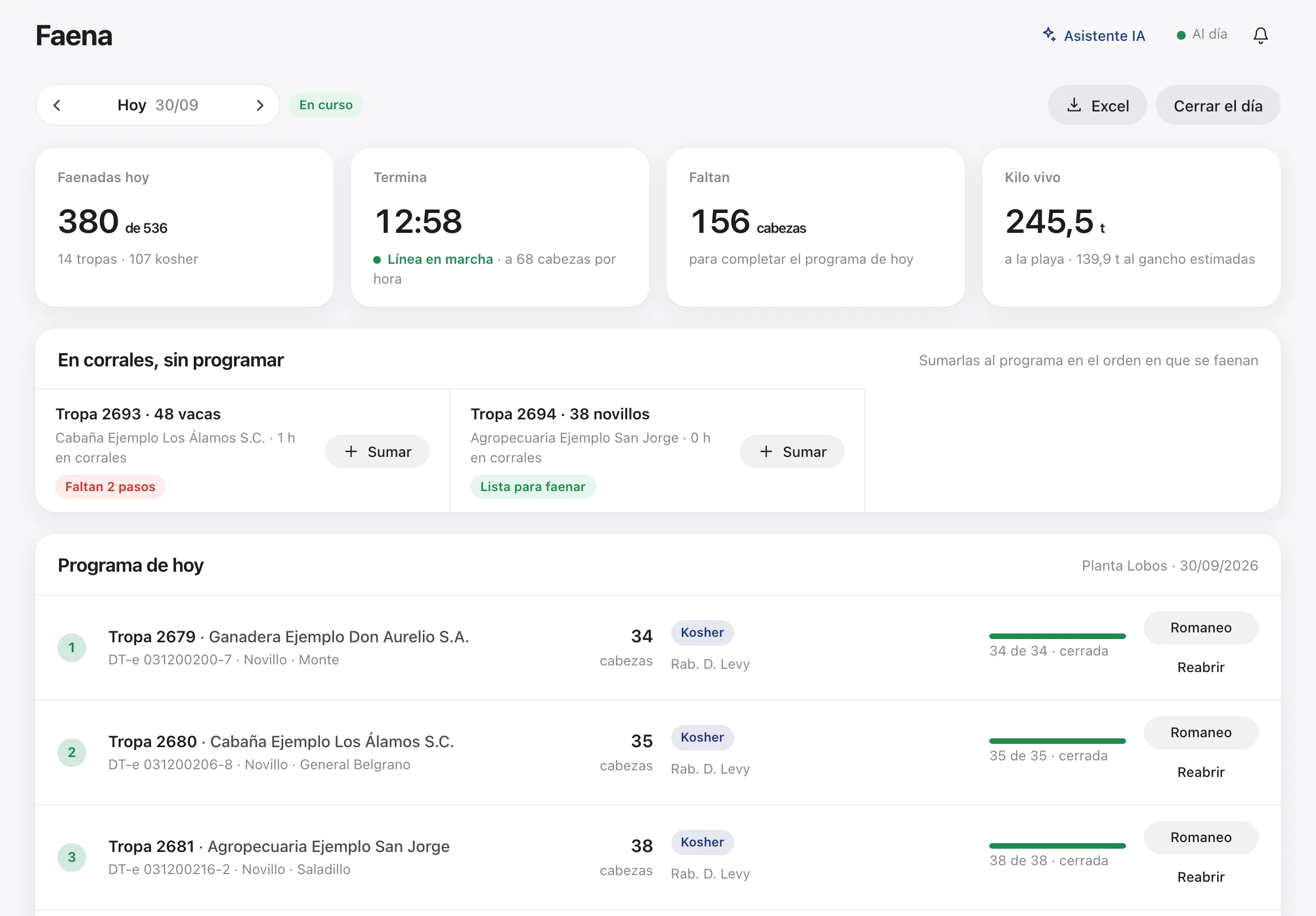Screen dimensions: 1316x916
Task: Click the Asistente IA sparkle icon
Action: tap(1049, 34)
